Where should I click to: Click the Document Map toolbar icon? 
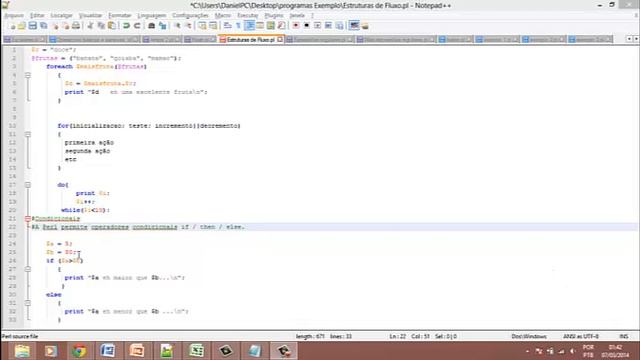[x=271, y=26]
